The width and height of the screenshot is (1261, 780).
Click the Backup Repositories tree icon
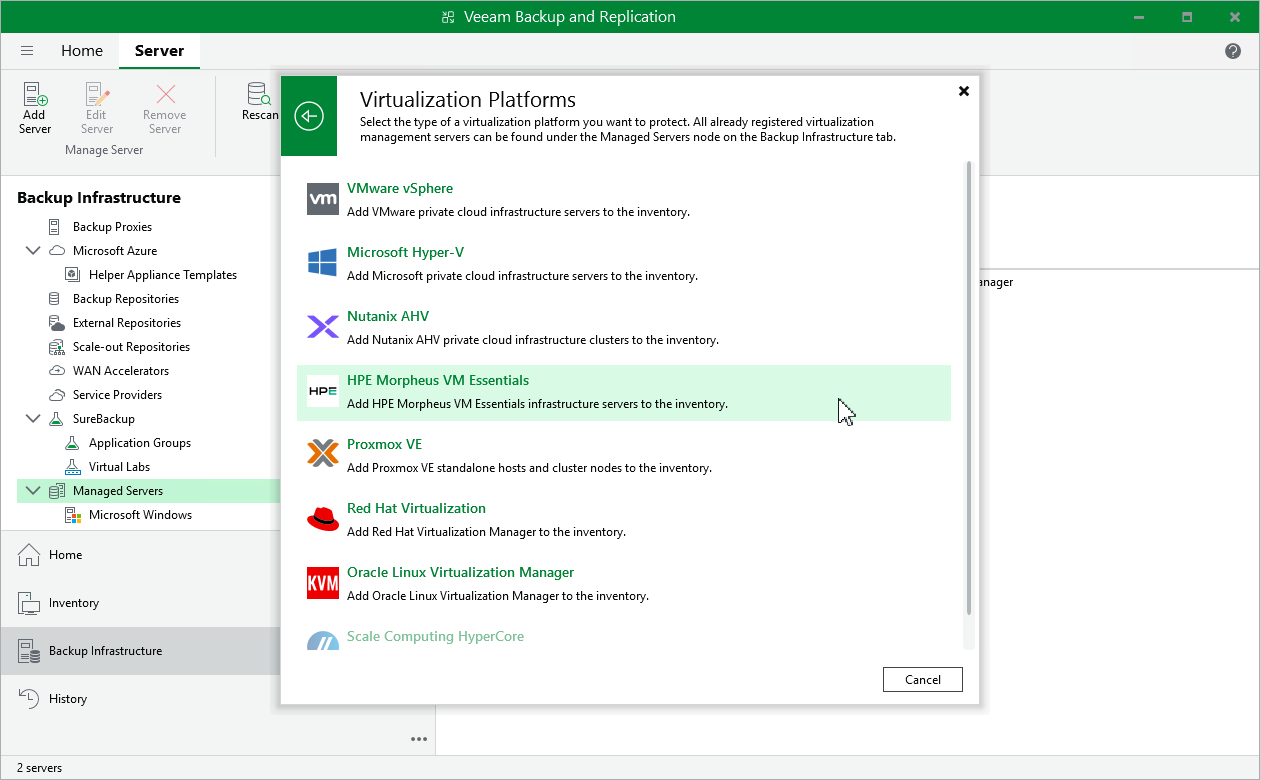tap(55, 299)
